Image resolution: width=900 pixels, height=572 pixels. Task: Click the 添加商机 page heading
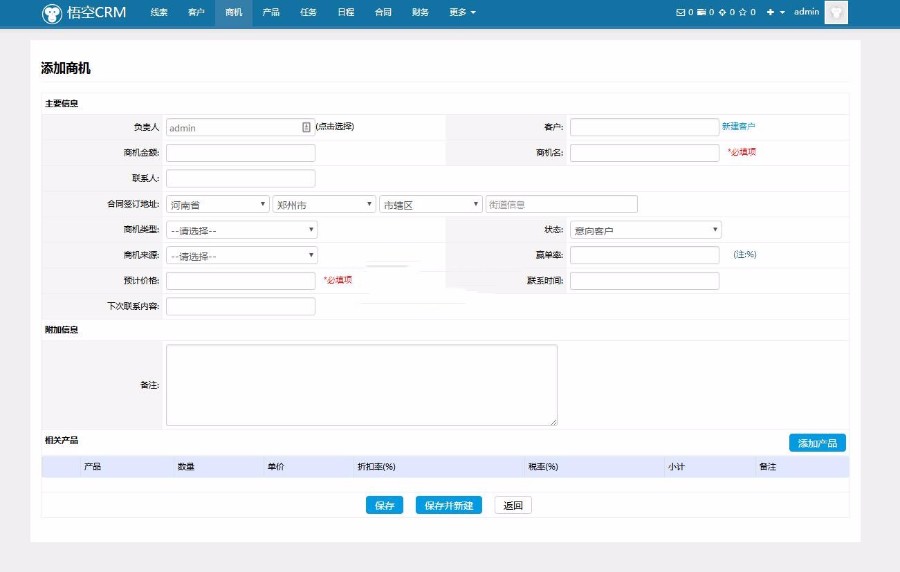[65, 68]
